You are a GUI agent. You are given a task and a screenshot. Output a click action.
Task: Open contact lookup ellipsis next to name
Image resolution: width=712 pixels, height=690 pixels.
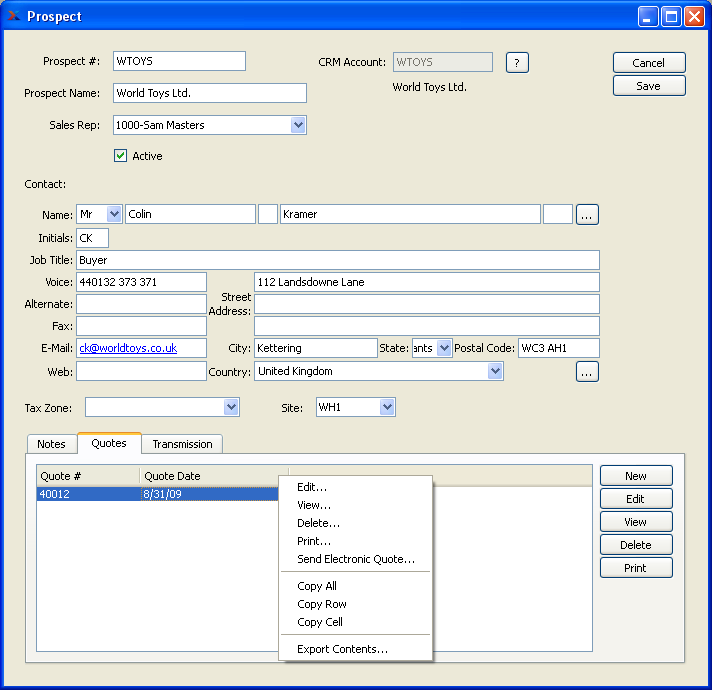coord(588,214)
